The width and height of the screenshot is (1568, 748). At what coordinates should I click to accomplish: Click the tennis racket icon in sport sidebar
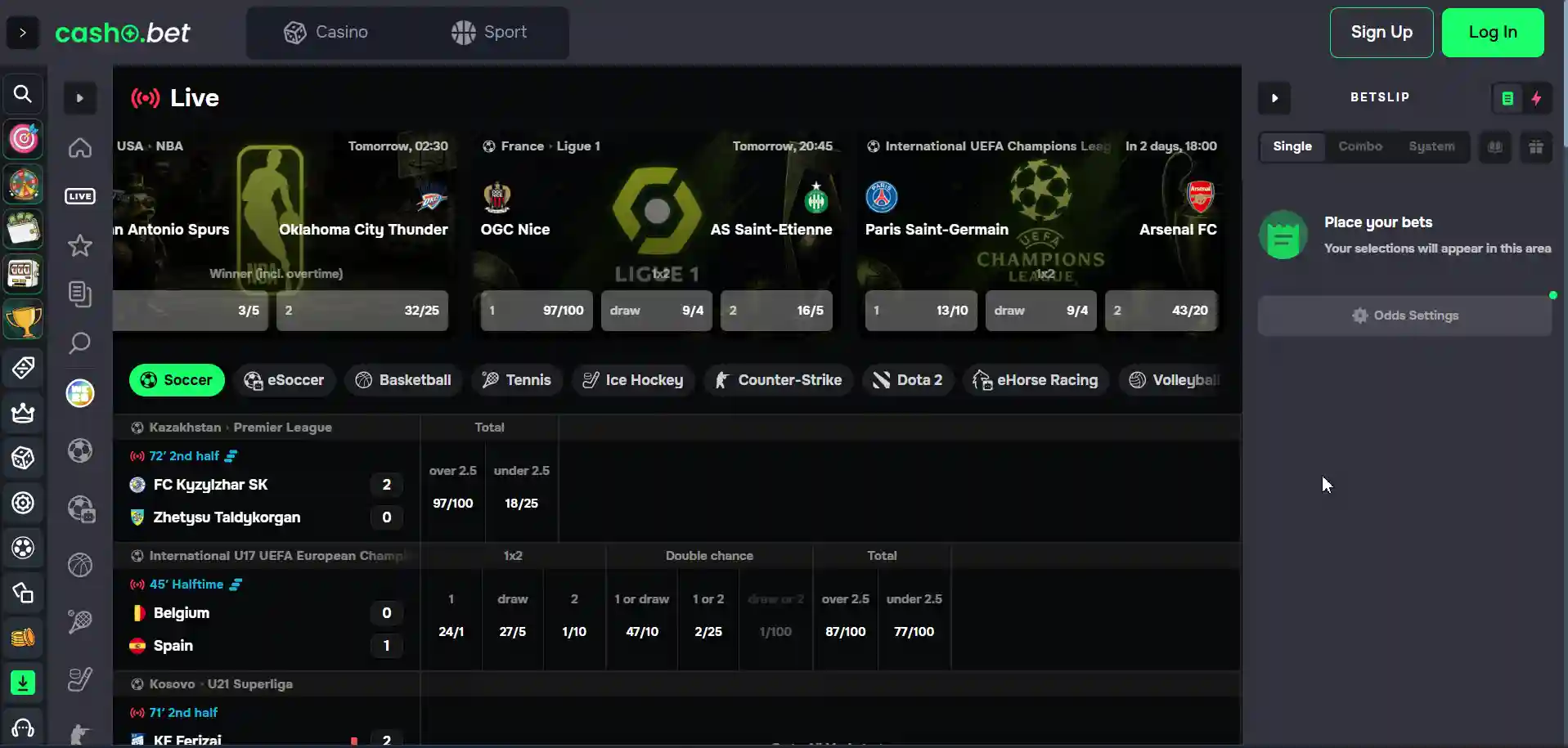point(80,622)
